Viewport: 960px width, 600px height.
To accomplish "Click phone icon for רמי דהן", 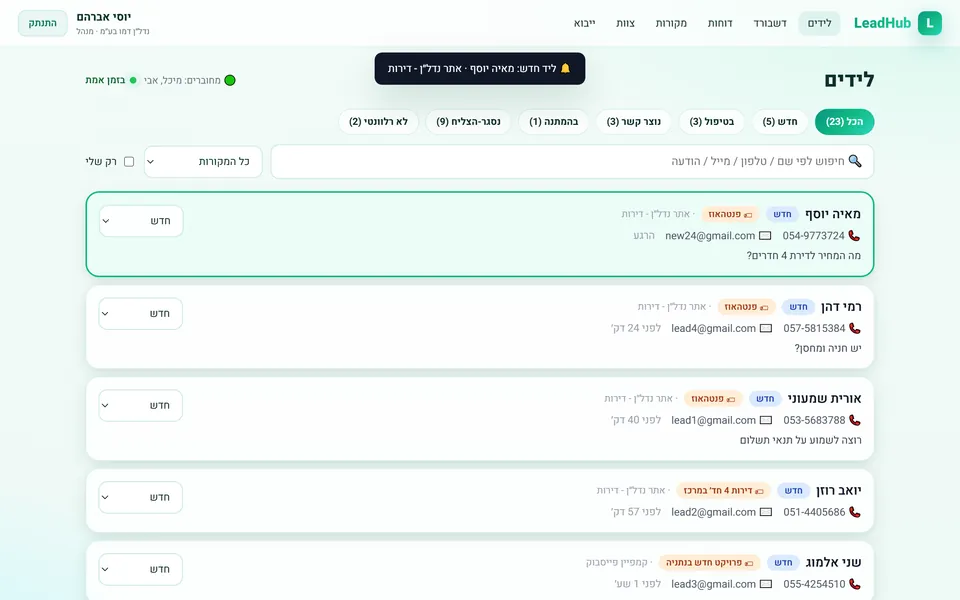I will 855,328.
